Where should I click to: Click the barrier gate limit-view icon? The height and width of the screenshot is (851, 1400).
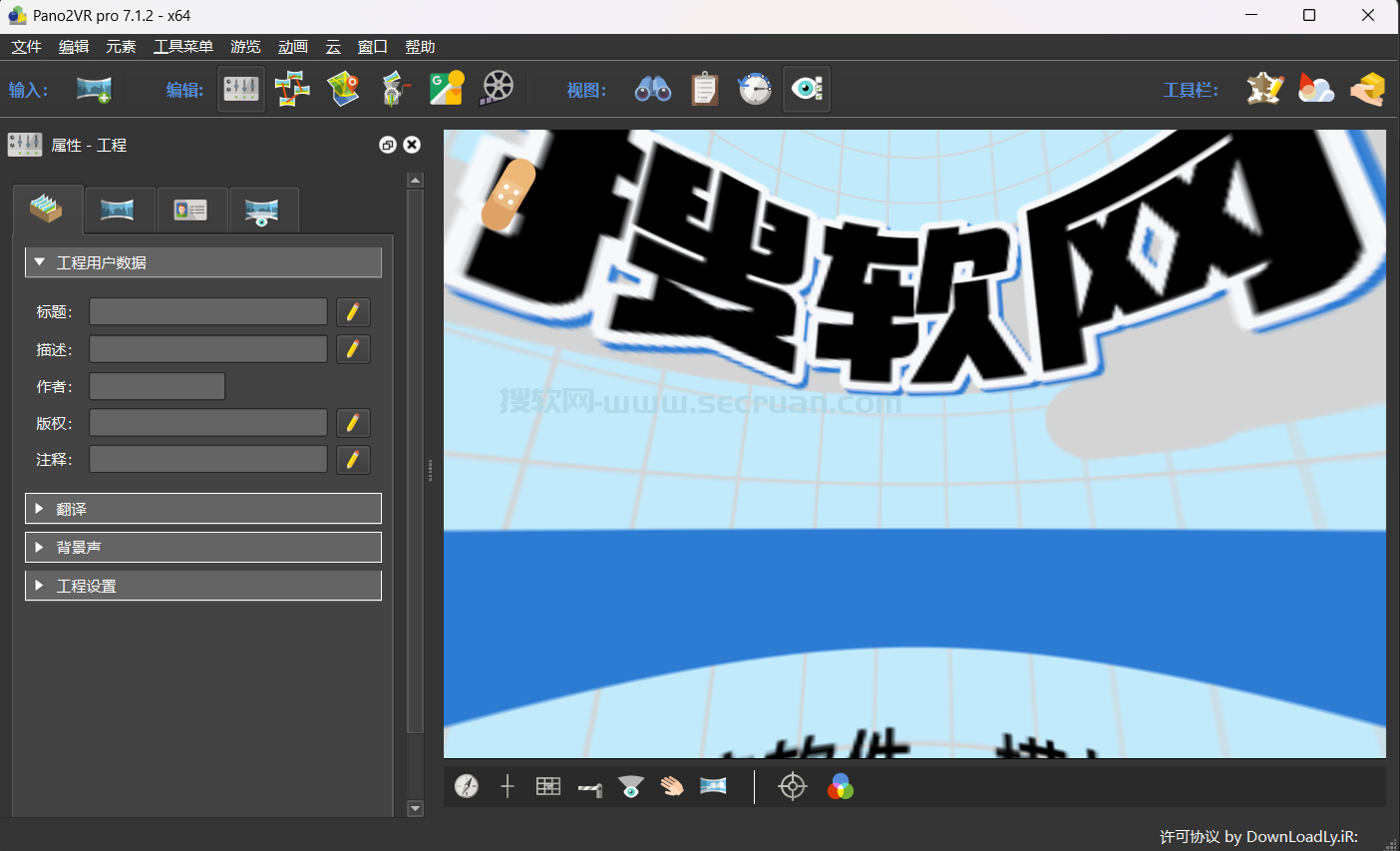tap(589, 789)
